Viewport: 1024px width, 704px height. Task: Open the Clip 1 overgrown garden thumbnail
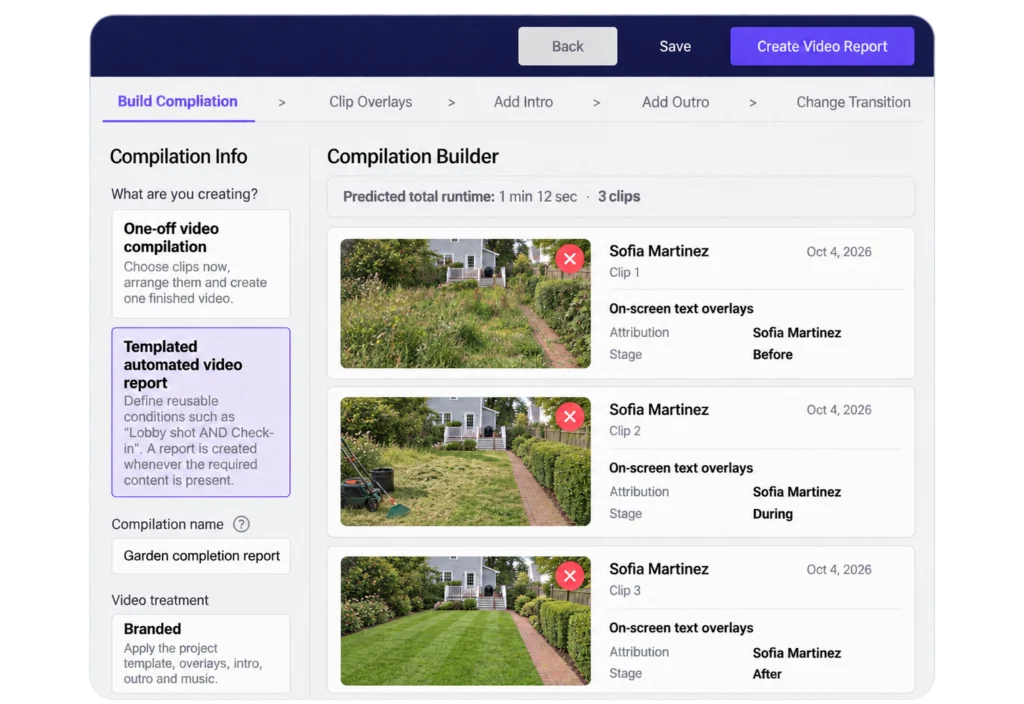[x=465, y=303]
